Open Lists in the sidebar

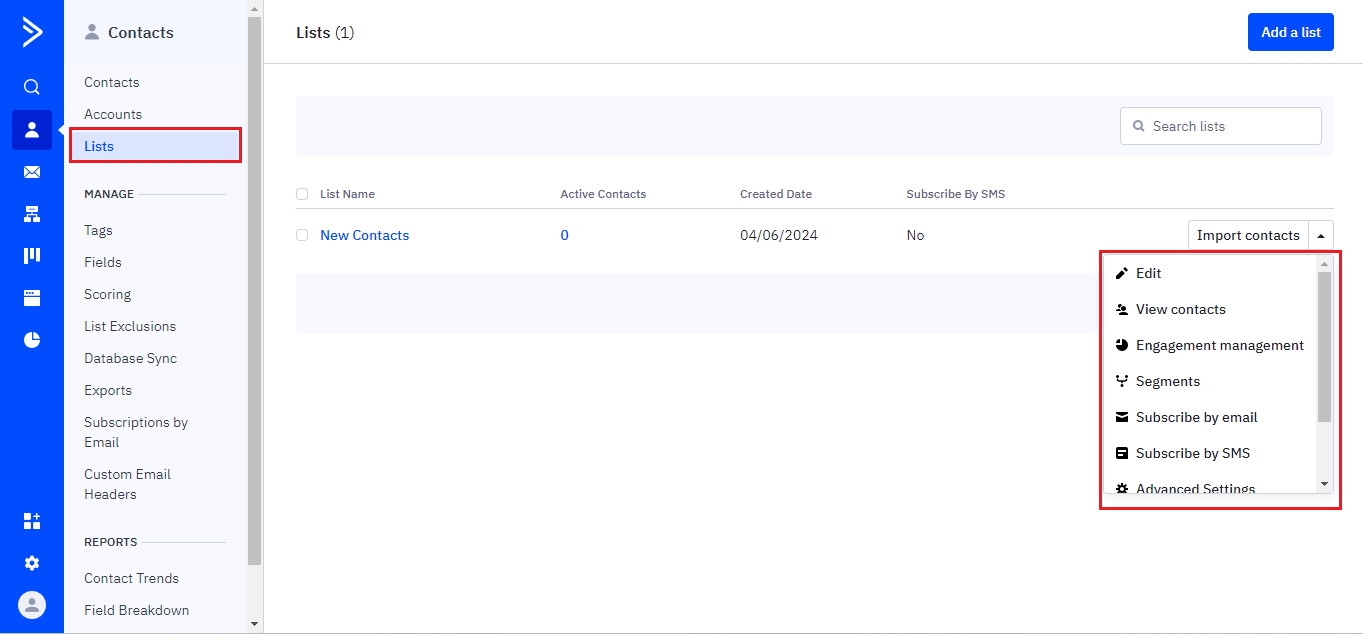[x=155, y=146]
